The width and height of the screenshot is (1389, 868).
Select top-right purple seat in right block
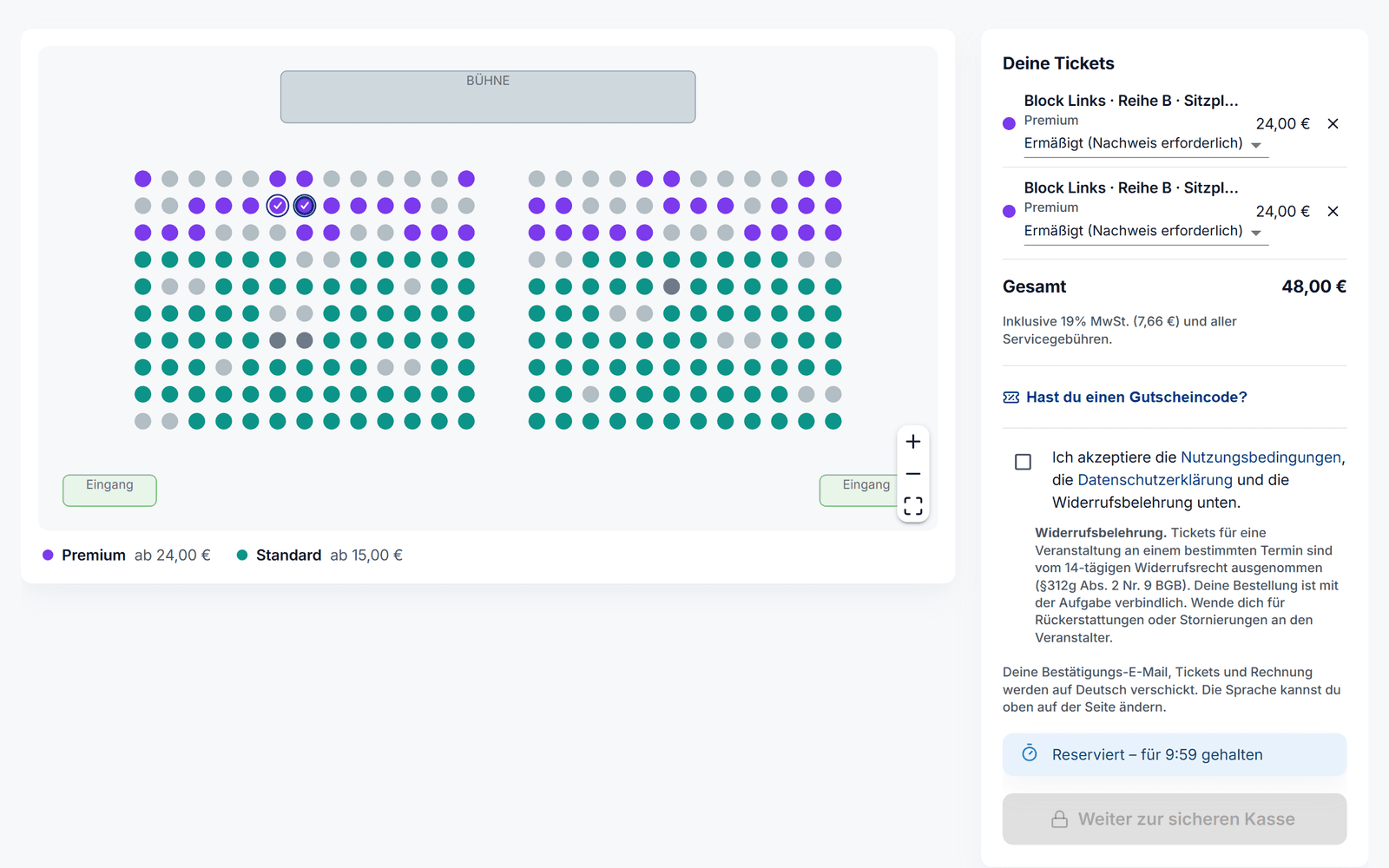coord(833,179)
